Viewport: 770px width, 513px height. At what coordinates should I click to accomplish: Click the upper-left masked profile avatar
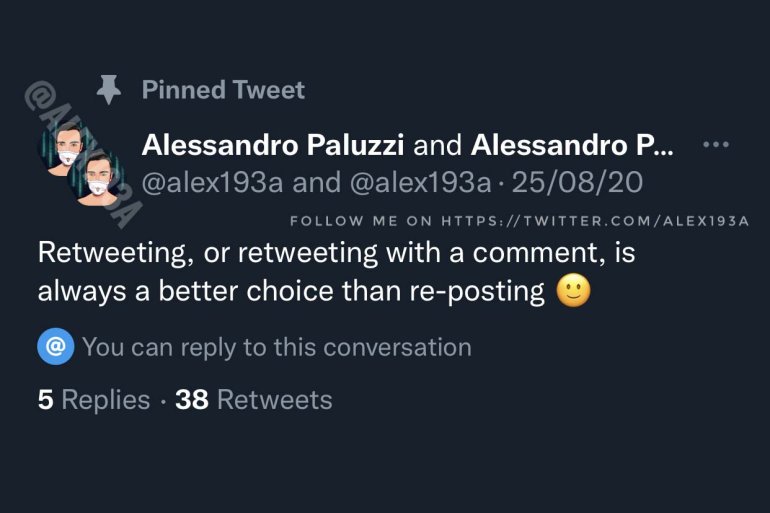[67, 152]
